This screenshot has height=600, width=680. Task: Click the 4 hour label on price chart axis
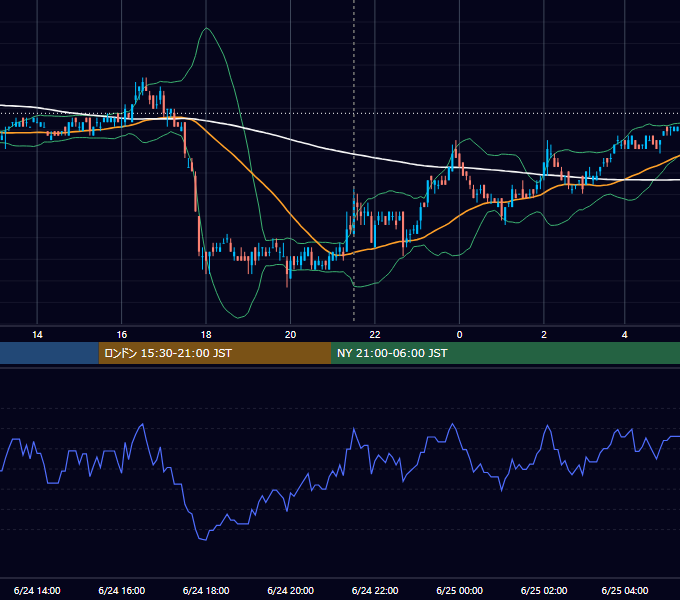tap(624, 335)
